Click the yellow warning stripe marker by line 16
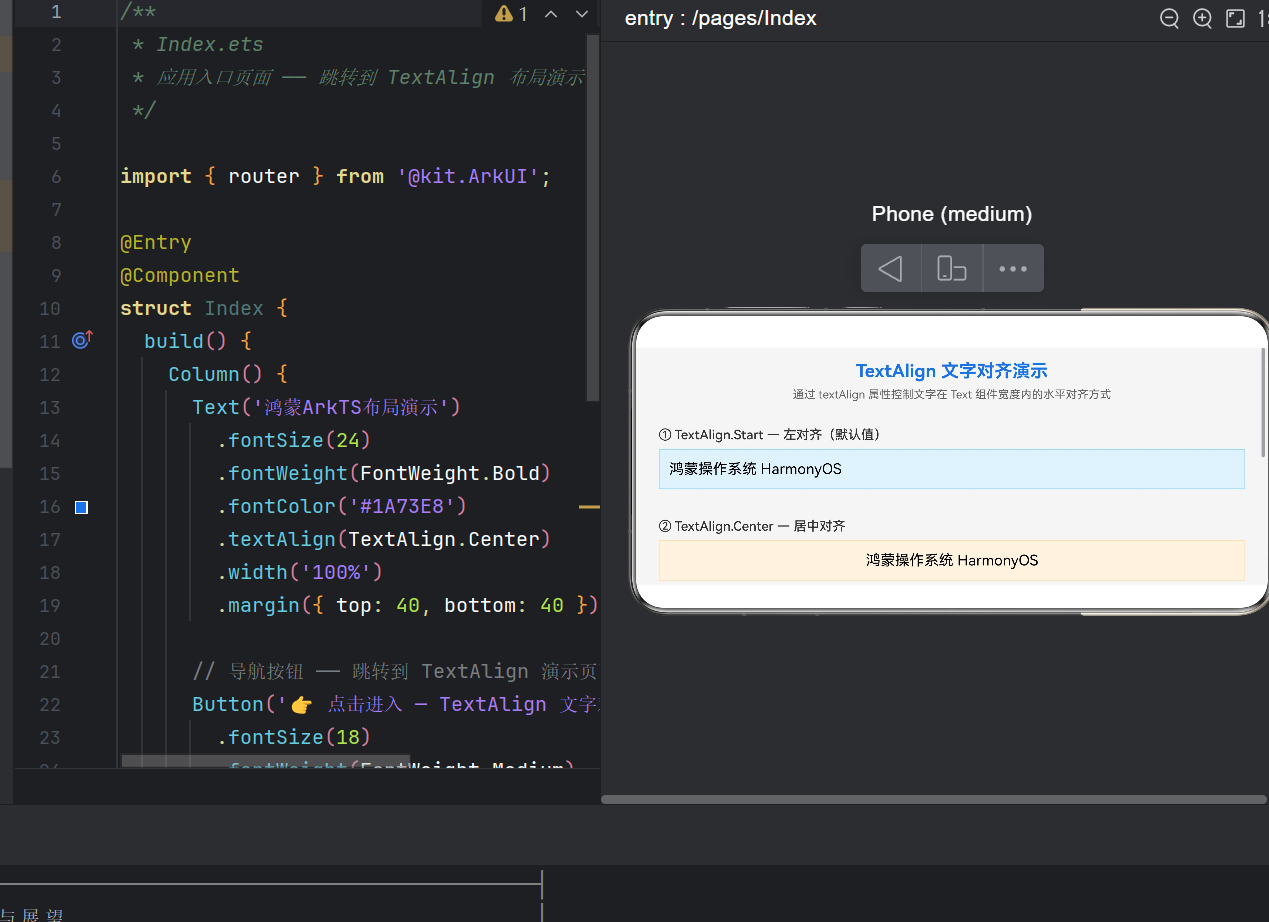Image resolution: width=1269 pixels, height=922 pixels. (x=589, y=507)
